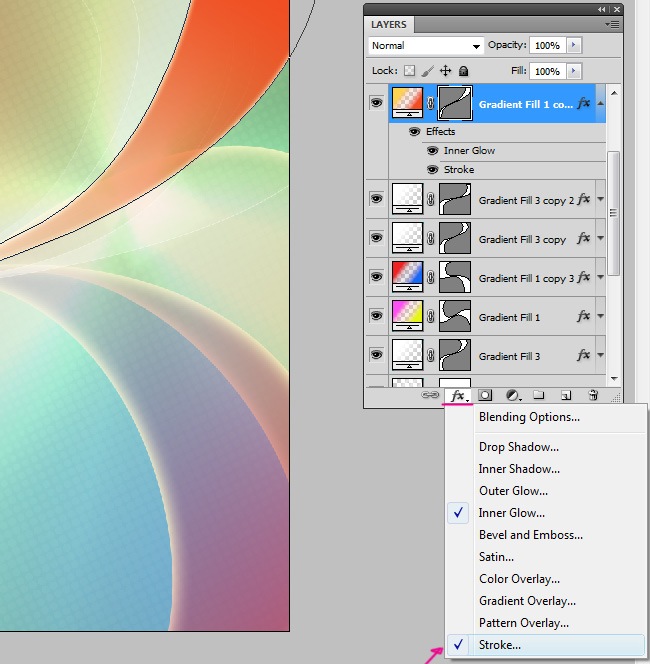Open the Normal blend mode dropdown
650x664 pixels.
click(426, 46)
